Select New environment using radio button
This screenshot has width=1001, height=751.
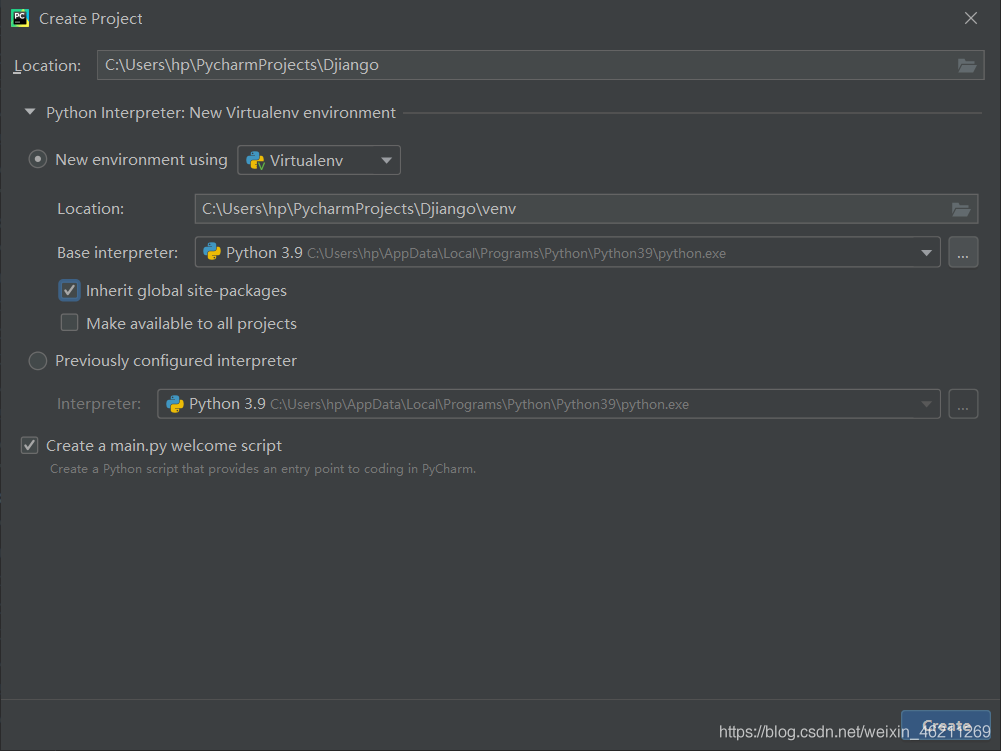(x=38, y=159)
